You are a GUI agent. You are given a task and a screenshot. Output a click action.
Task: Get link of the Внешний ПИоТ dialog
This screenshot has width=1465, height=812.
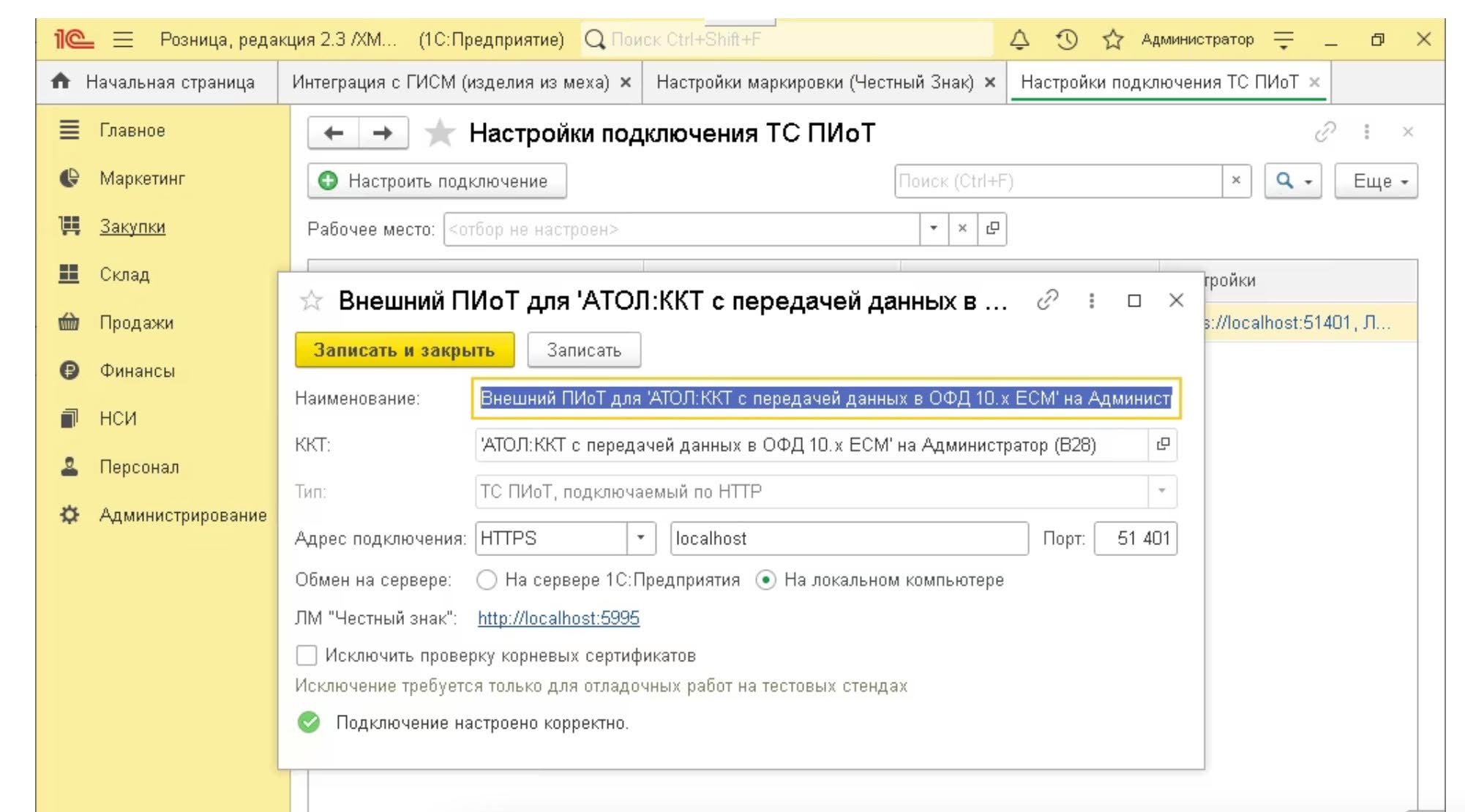click(1047, 300)
